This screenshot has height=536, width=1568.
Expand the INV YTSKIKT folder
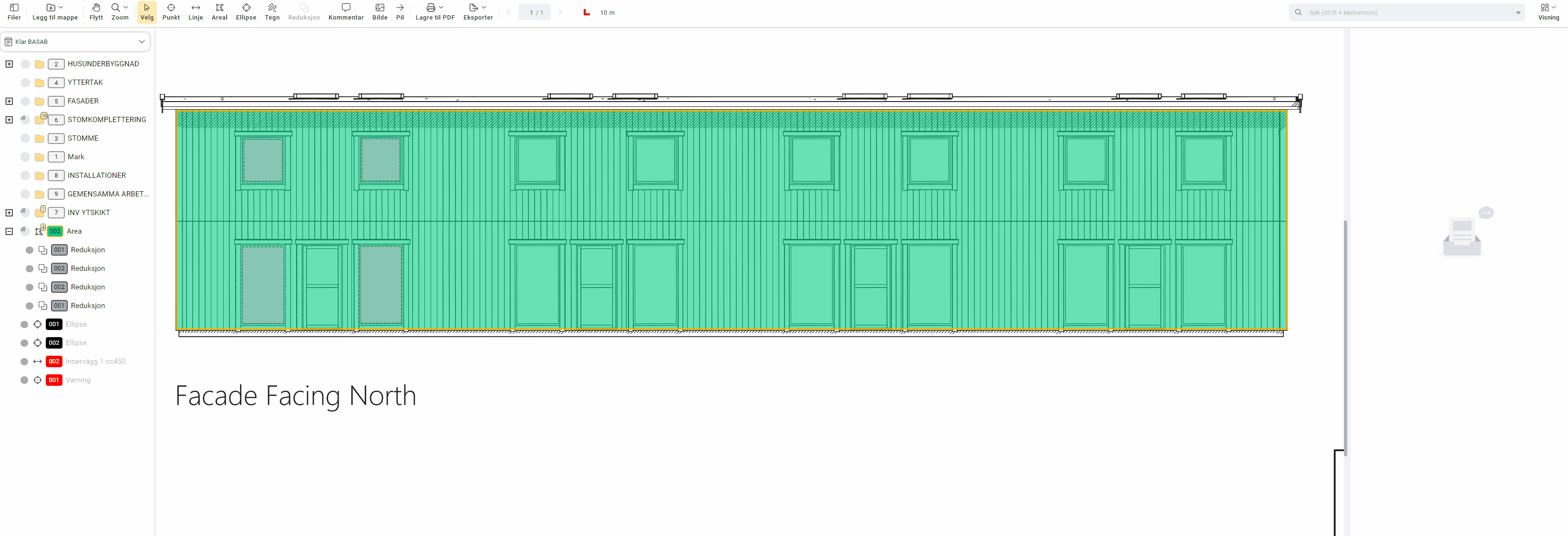9,213
